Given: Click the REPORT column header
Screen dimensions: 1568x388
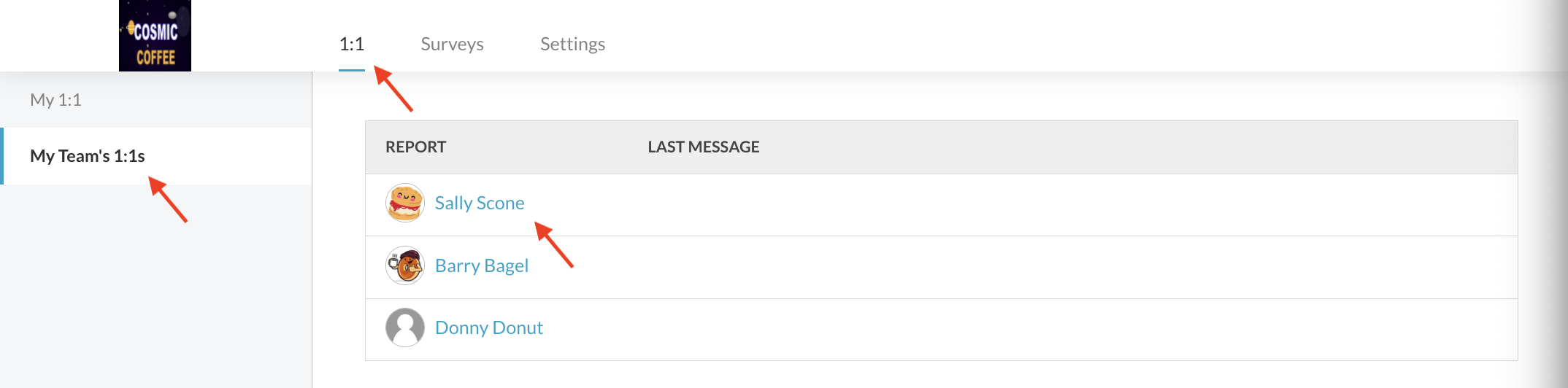Looking at the screenshot, I should 415,147.
